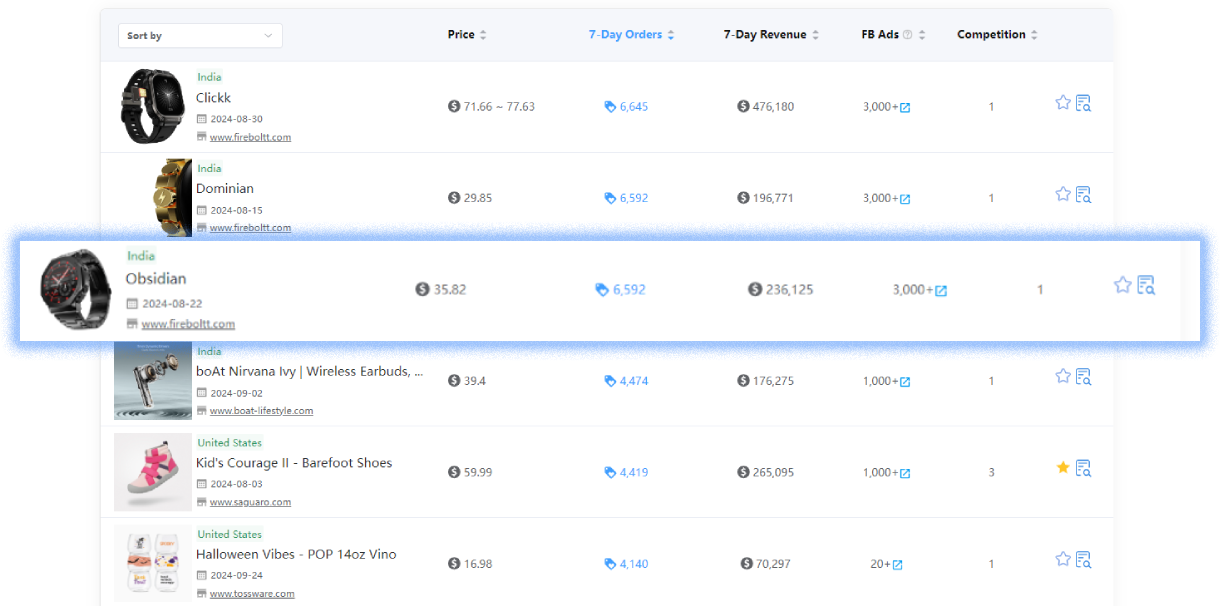Click Halloween Vibes - POP 14oz Vino title
This screenshot has width=1220, height=606.
coord(296,555)
